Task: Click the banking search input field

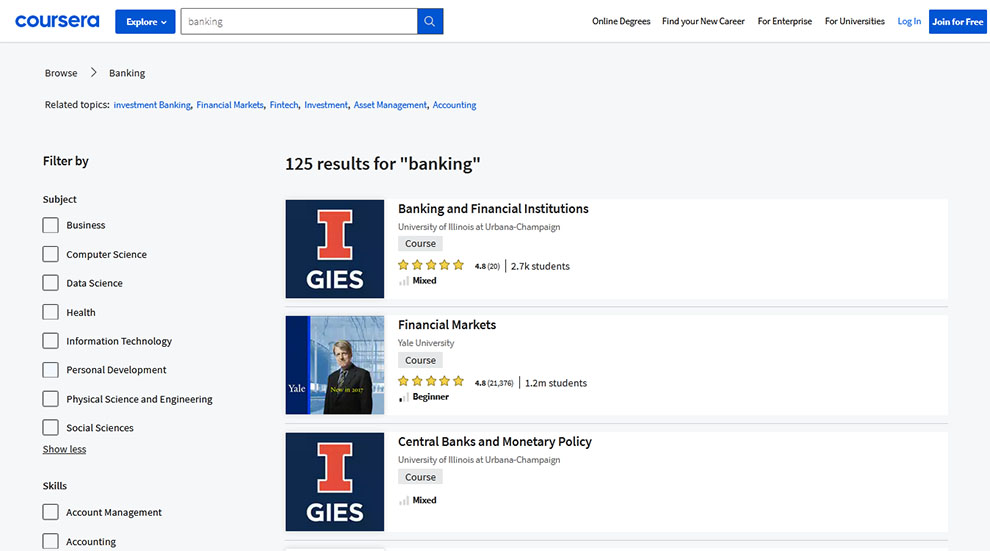Action: 299,21
